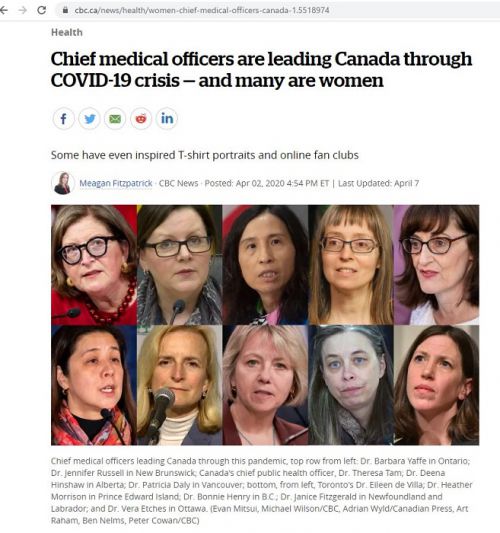500x533 pixels.
Task: Click the top-right portrait in the collage
Action: (x=436, y=265)
